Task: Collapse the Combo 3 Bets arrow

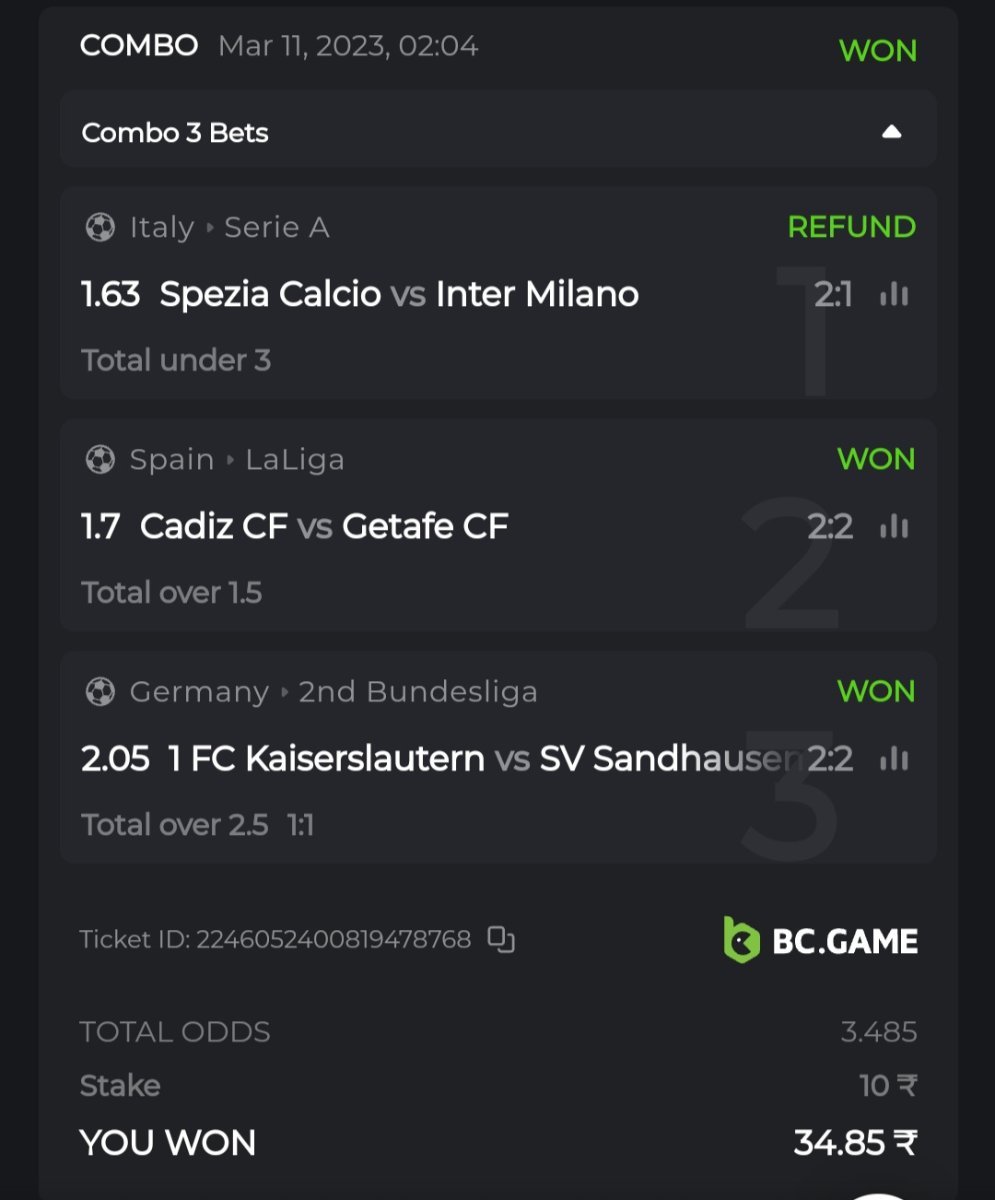Action: click(x=891, y=132)
